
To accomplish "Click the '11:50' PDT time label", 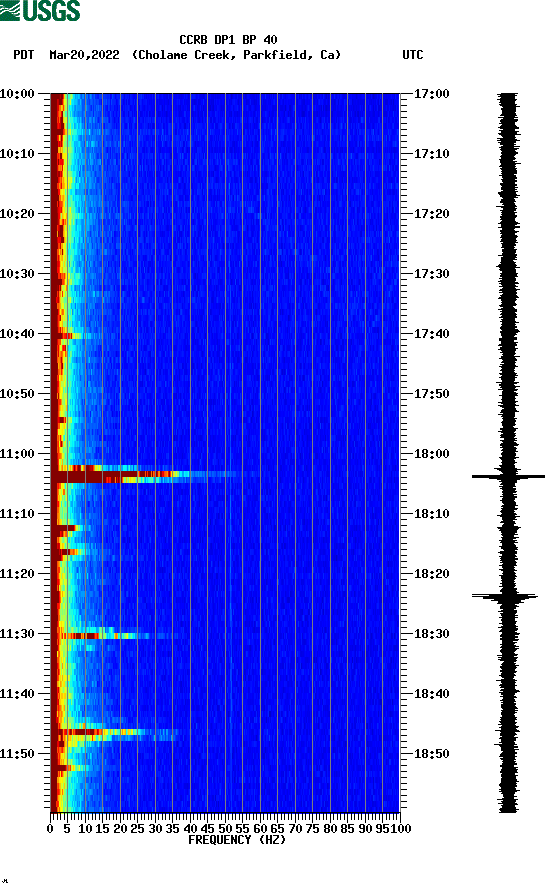I will click(17, 754).
